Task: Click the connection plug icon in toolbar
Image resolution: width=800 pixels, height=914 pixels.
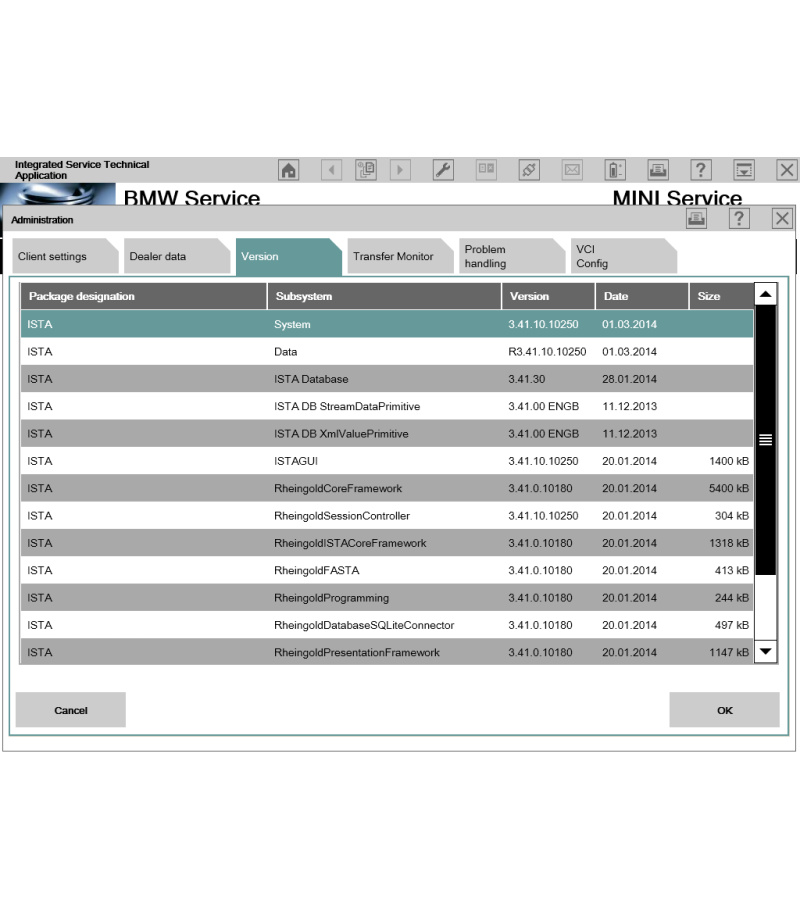Action: point(529,170)
